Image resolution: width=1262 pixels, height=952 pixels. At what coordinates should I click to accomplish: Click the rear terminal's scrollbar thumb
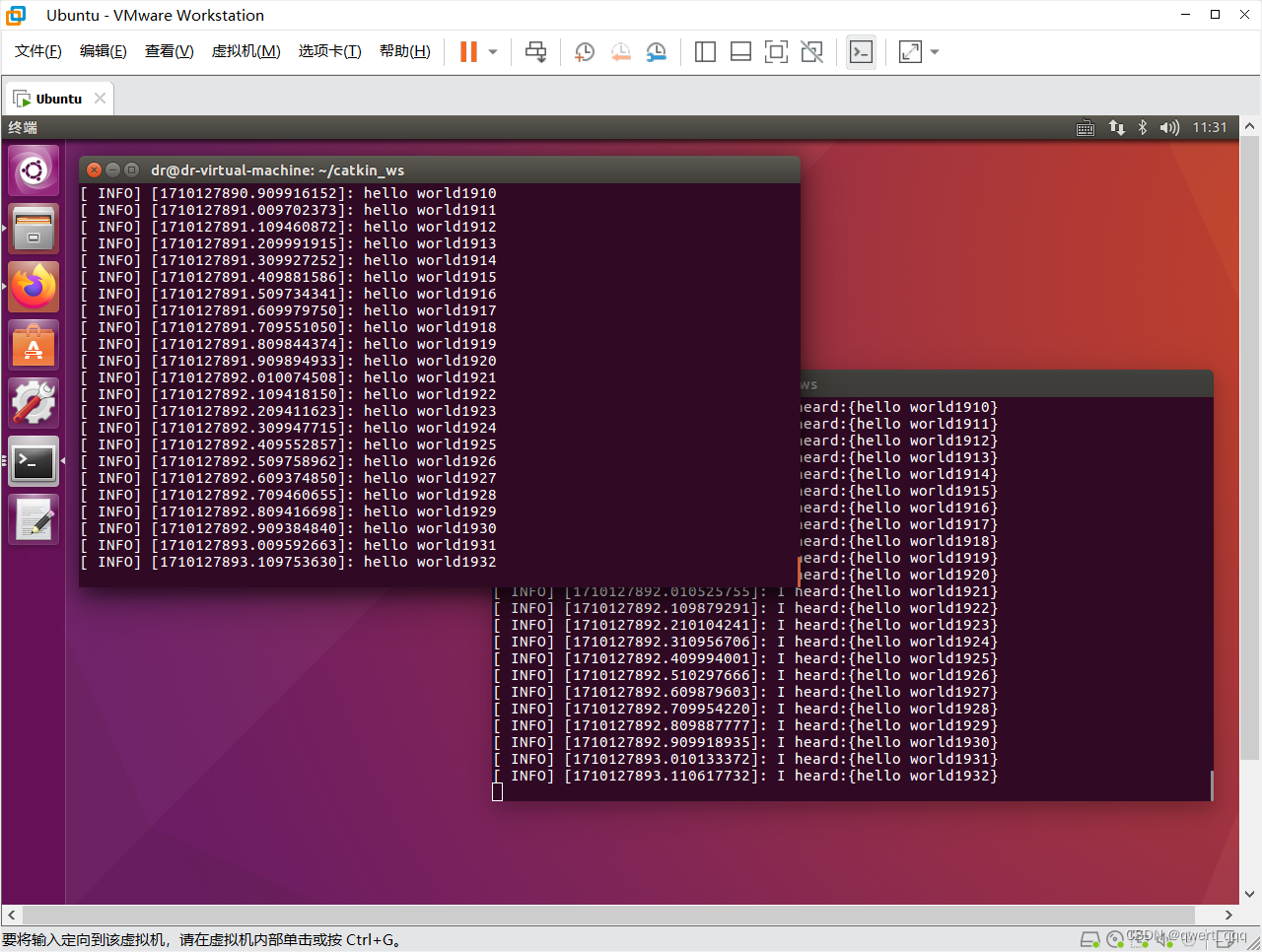point(1211,785)
